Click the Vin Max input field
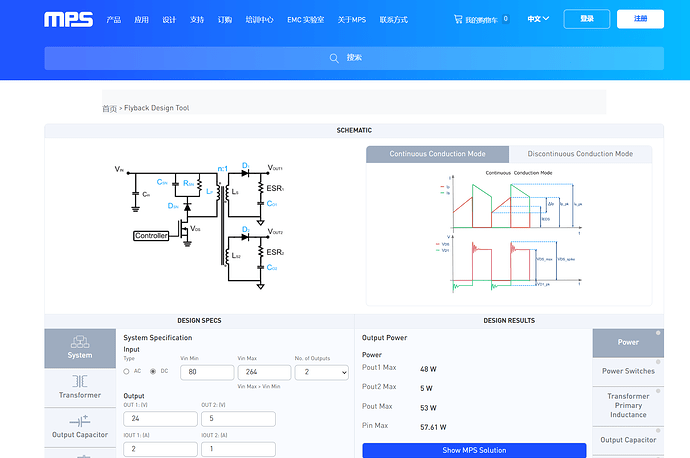The image size is (690, 458). (x=264, y=372)
